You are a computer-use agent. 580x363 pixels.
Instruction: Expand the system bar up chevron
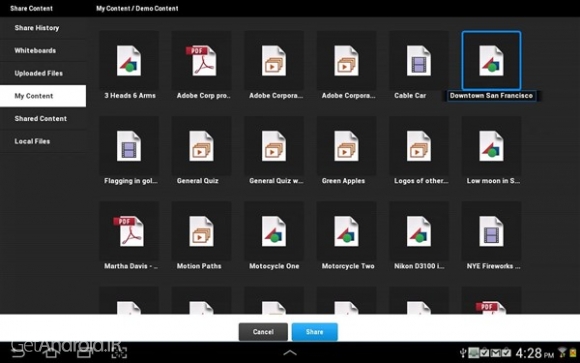pyautogui.click(x=290, y=353)
